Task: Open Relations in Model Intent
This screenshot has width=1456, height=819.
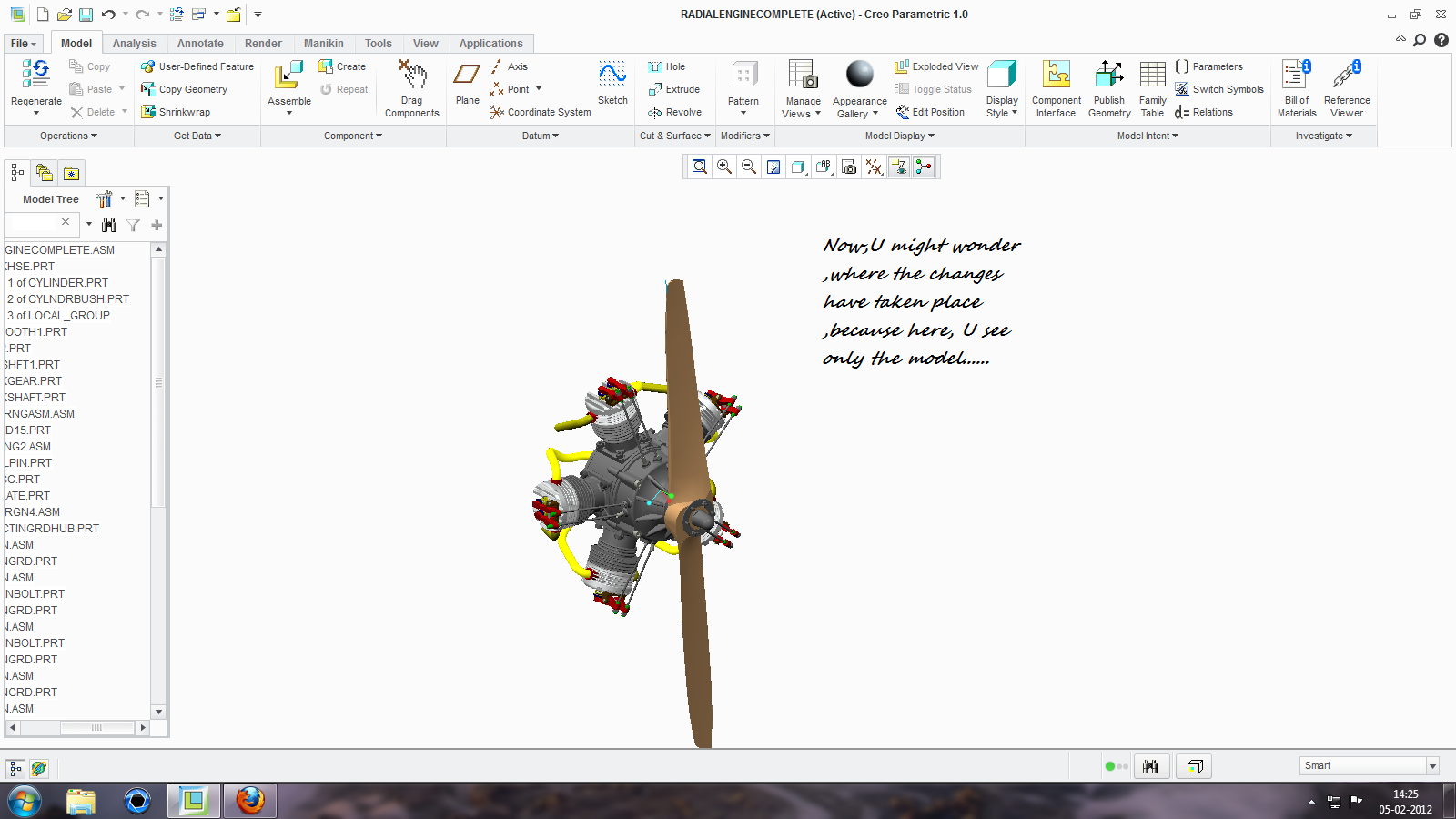Action: [1204, 112]
